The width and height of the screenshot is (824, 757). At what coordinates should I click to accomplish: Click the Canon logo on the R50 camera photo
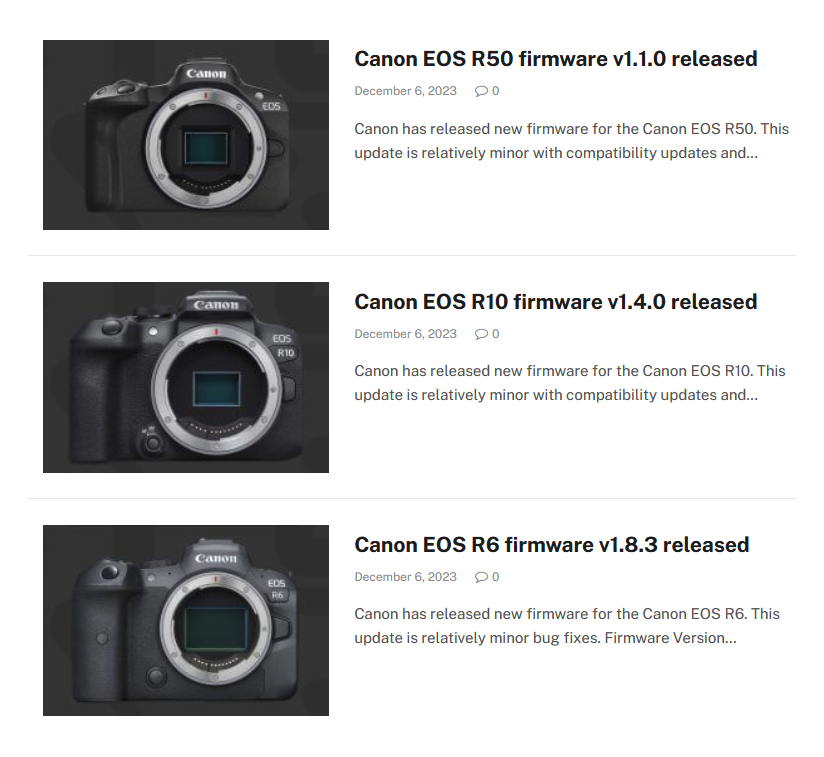(206, 74)
